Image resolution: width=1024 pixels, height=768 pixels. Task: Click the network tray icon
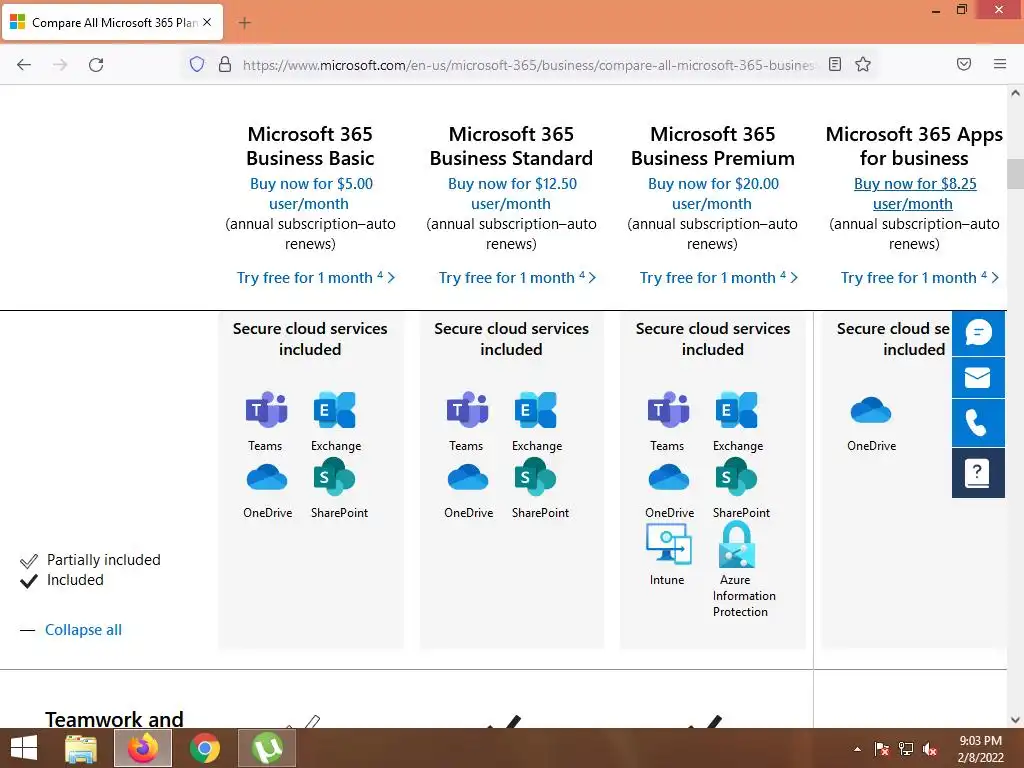coord(906,749)
